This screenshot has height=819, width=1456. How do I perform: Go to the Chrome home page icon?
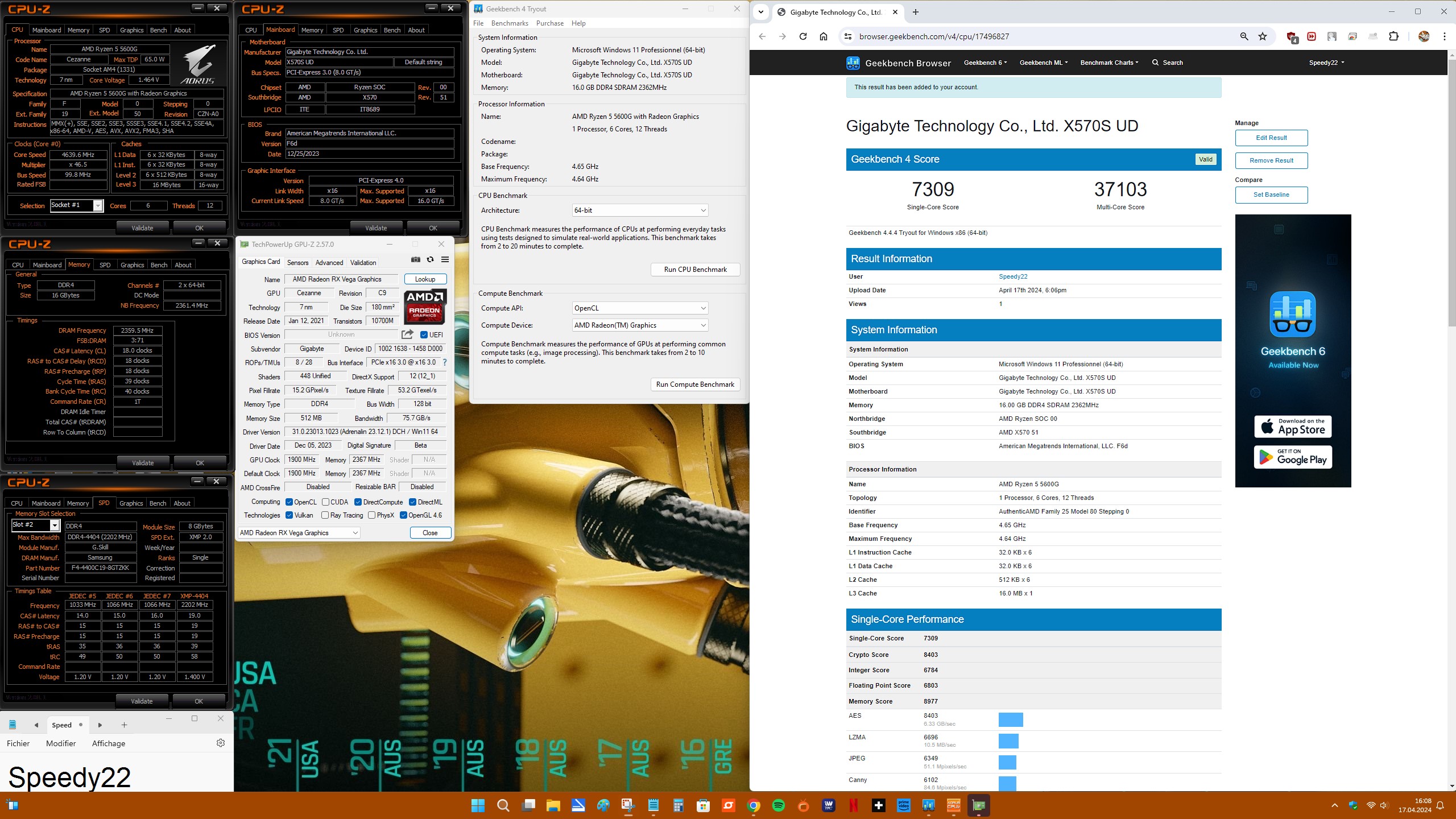pyautogui.click(x=824, y=36)
